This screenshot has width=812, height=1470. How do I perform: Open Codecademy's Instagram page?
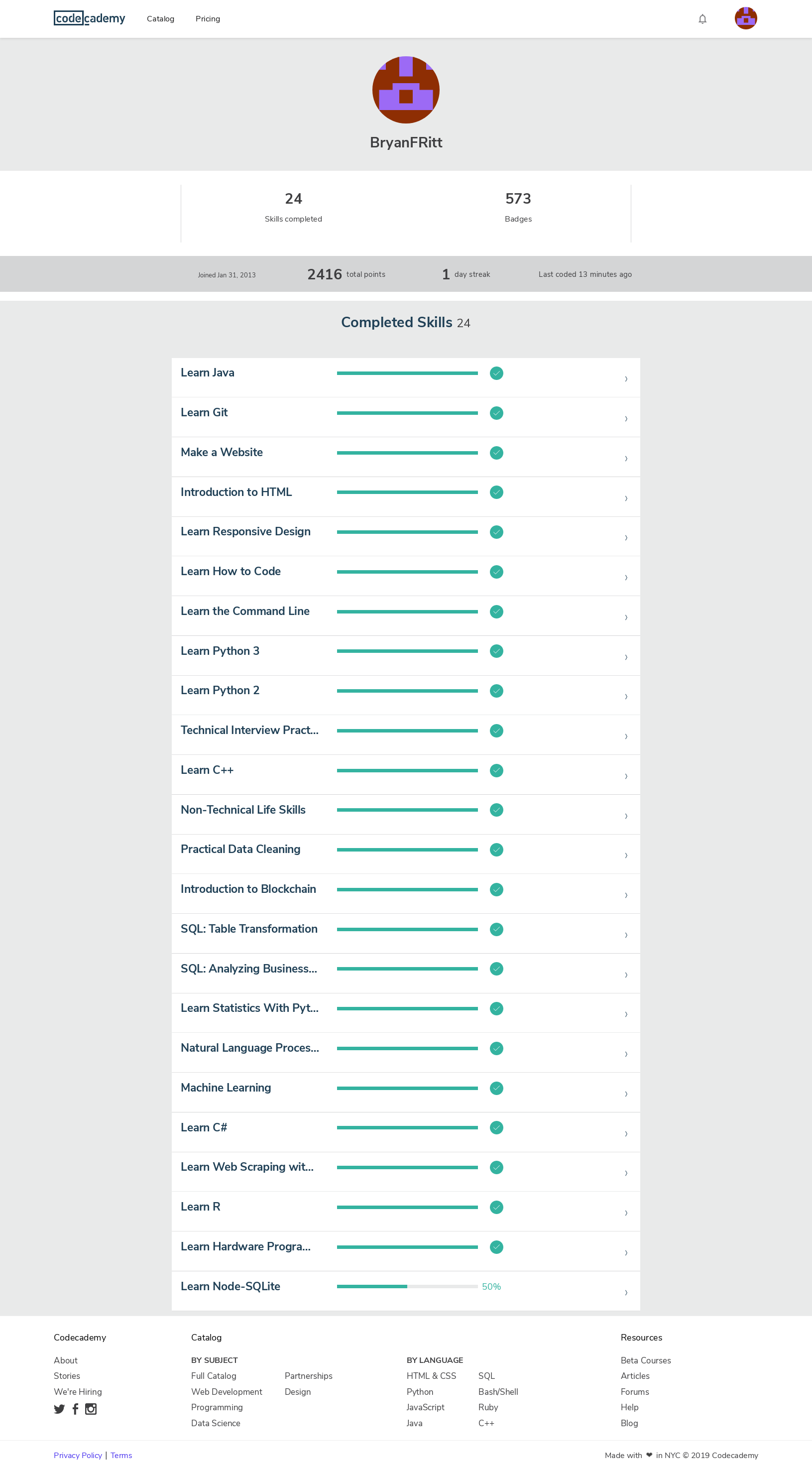click(91, 1409)
